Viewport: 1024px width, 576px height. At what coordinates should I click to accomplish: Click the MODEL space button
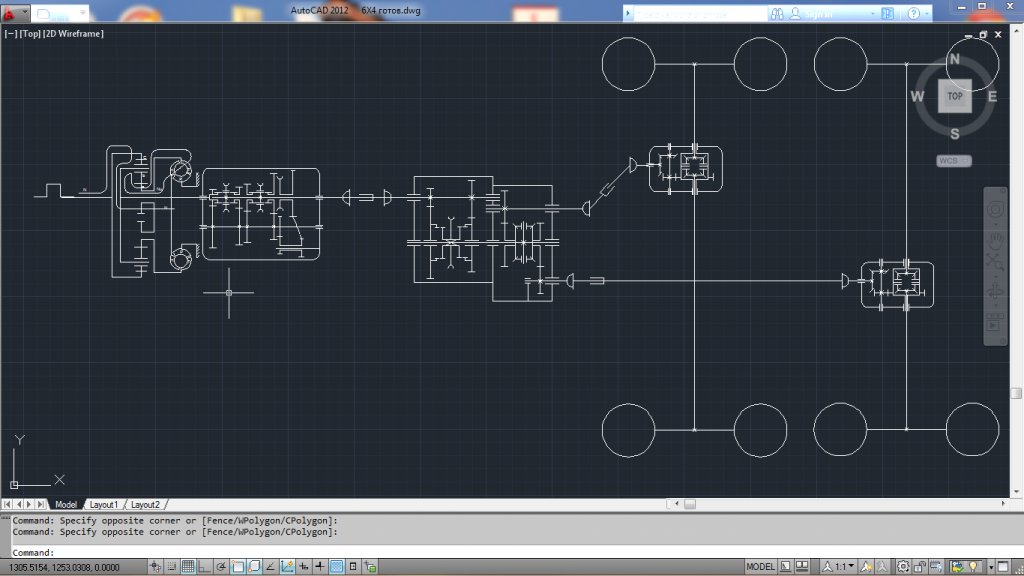760,567
